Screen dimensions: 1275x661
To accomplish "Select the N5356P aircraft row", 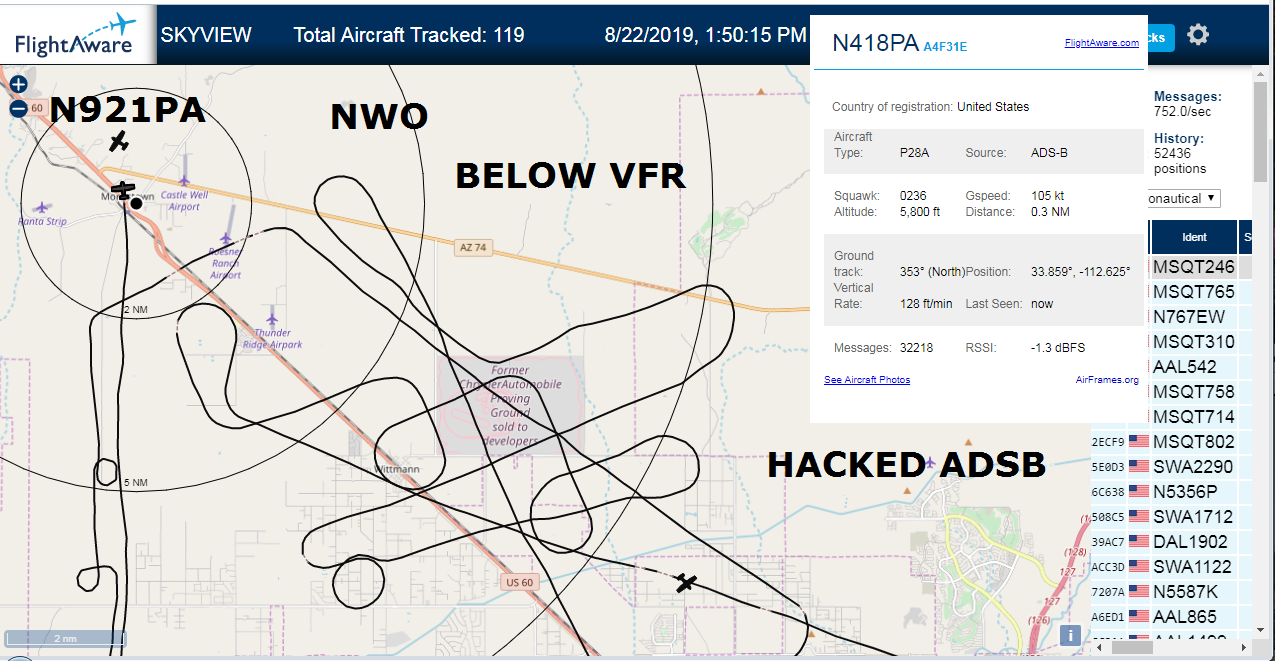I will (x=1166, y=492).
